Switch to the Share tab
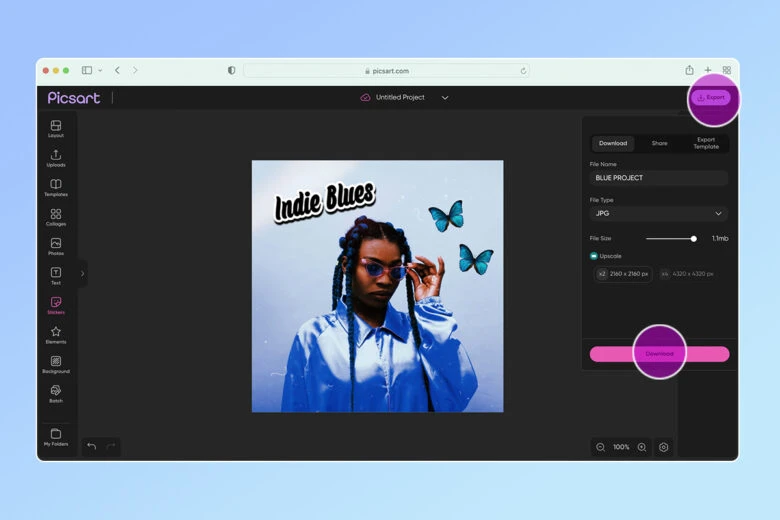780x520 pixels. pyautogui.click(x=659, y=143)
